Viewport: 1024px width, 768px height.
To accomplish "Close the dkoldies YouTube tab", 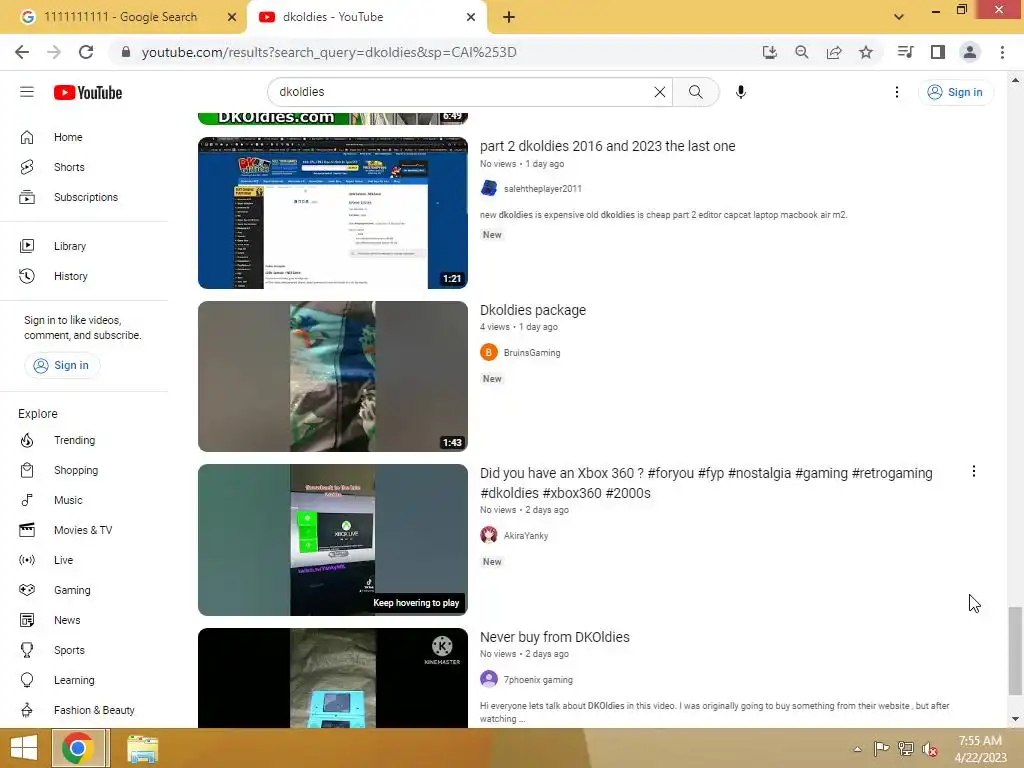I will 471,17.
